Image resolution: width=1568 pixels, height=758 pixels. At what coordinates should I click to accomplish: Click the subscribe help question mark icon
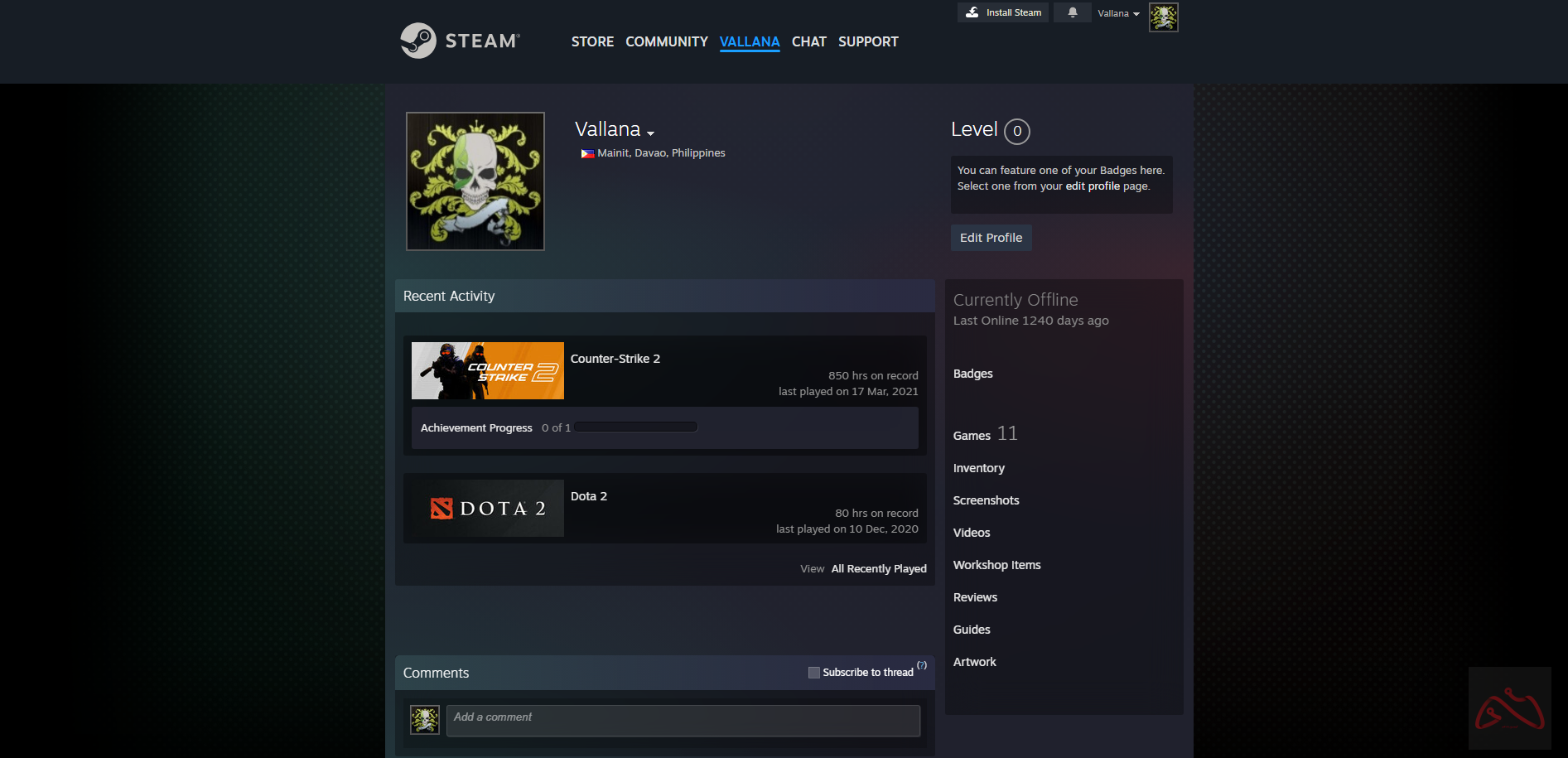click(922, 665)
